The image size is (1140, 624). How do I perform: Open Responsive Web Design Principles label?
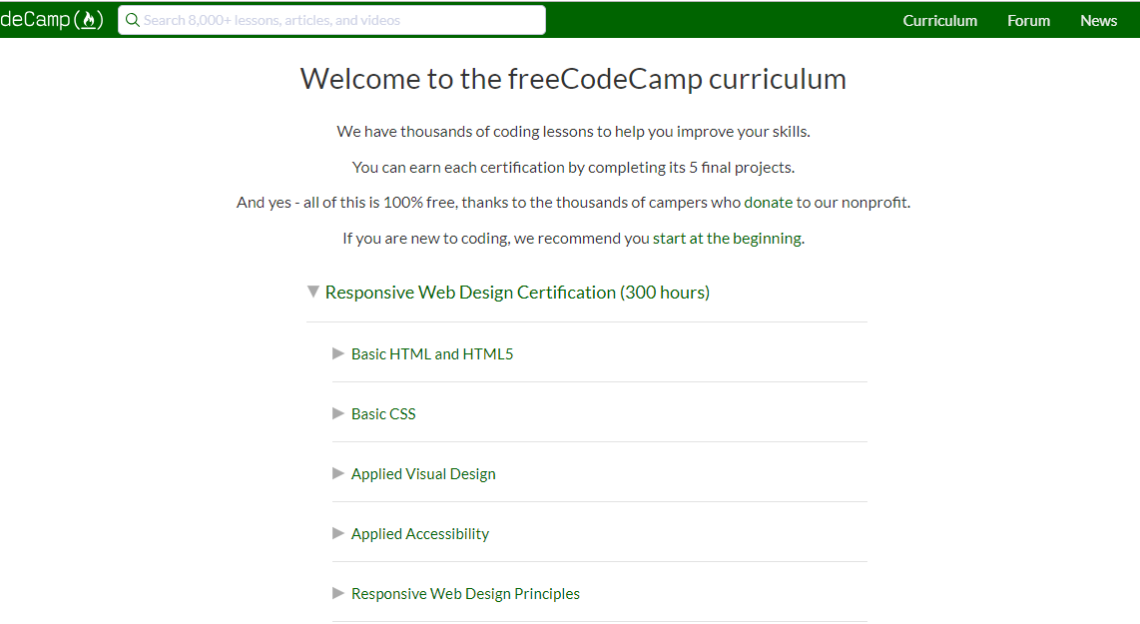(x=465, y=594)
